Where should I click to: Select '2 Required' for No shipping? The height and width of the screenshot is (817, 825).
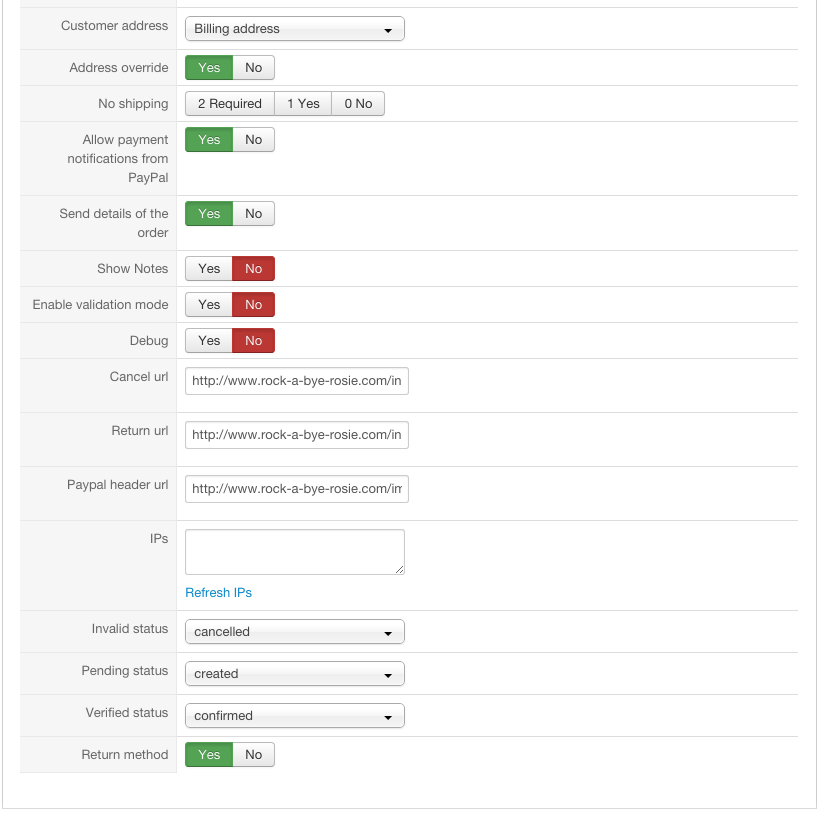point(230,104)
